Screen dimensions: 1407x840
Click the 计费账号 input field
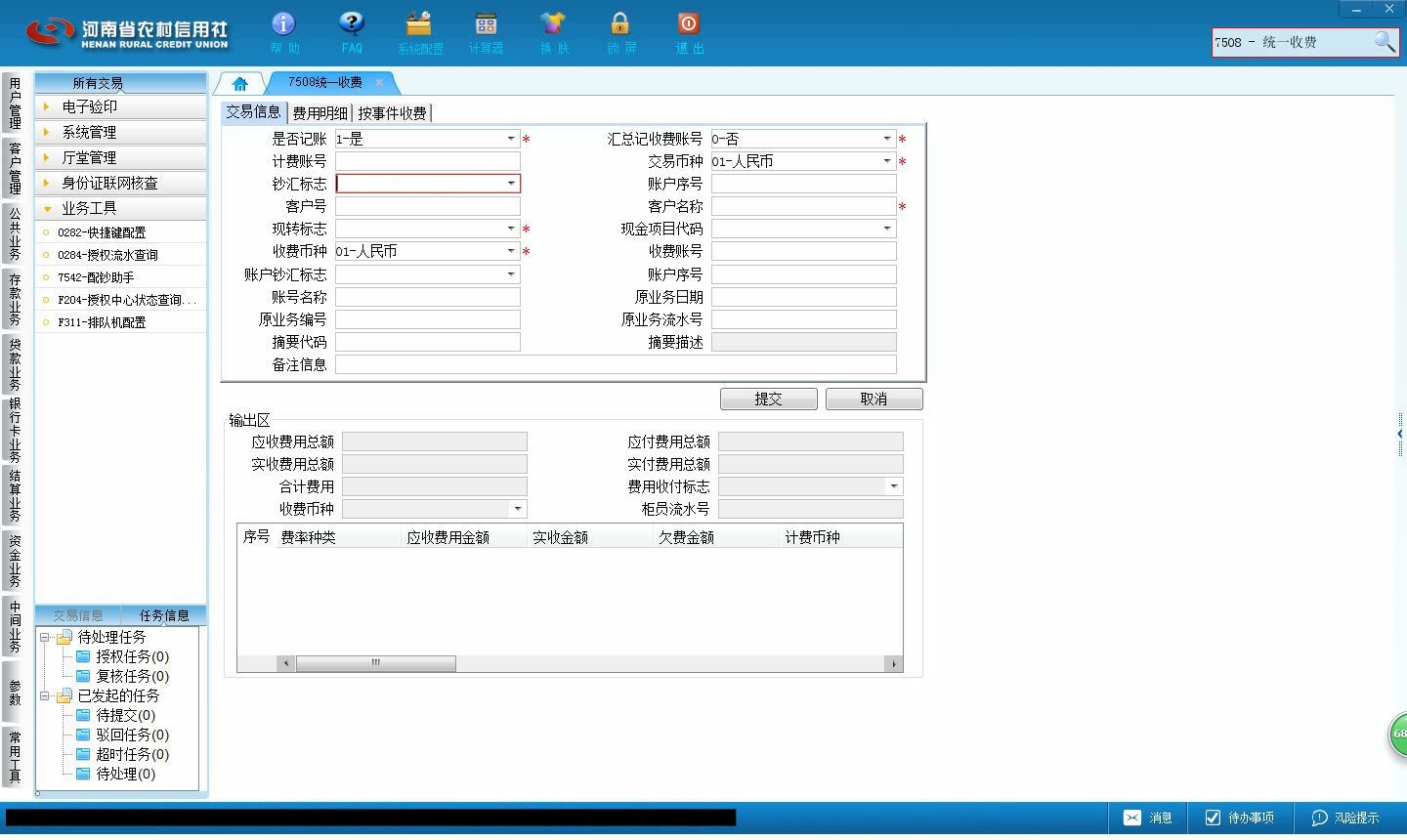point(428,161)
